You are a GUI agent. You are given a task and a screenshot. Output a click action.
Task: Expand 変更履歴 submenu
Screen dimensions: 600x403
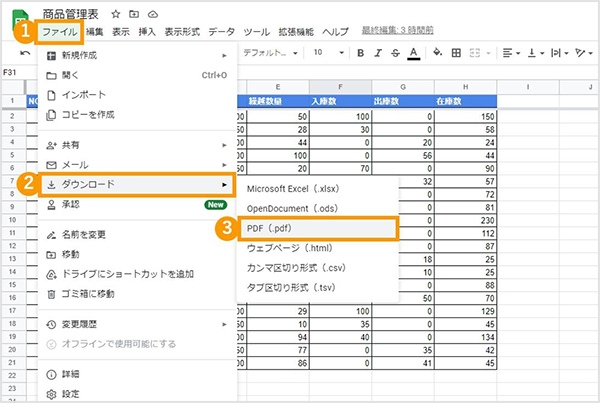pos(137,324)
